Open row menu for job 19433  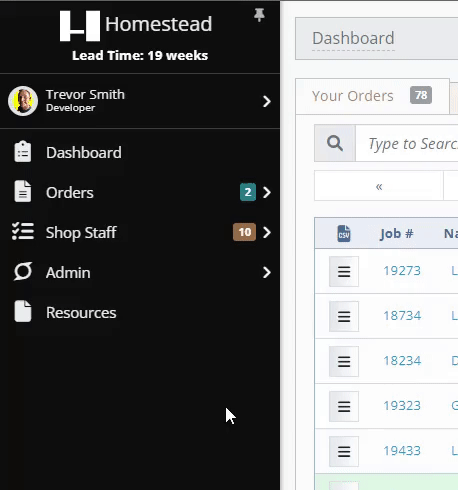tap(344, 451)
